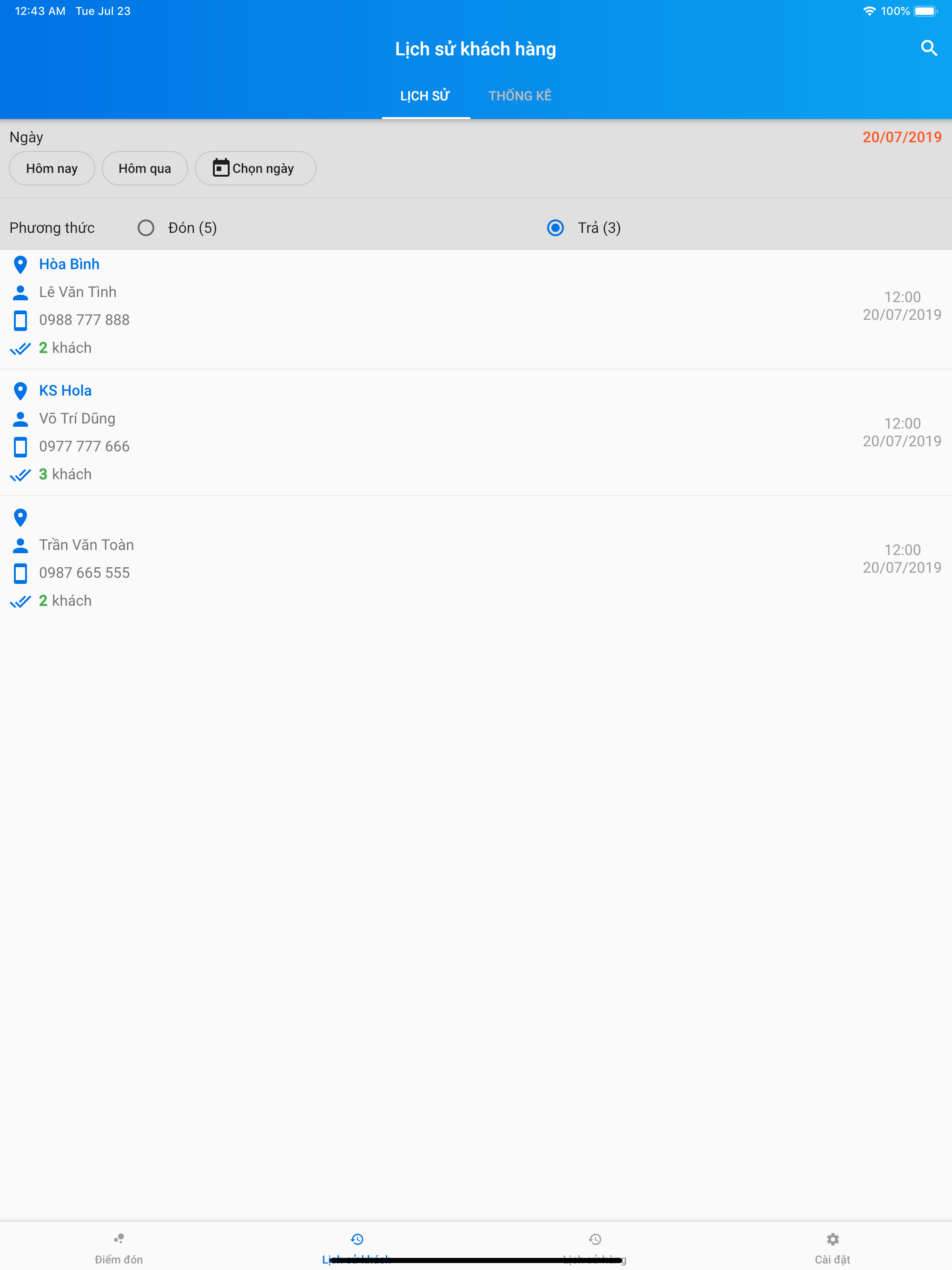Screen dimensions: 952x1270
Task: Click double-check icon beside 3 khách
Action: tap(20, 475)
